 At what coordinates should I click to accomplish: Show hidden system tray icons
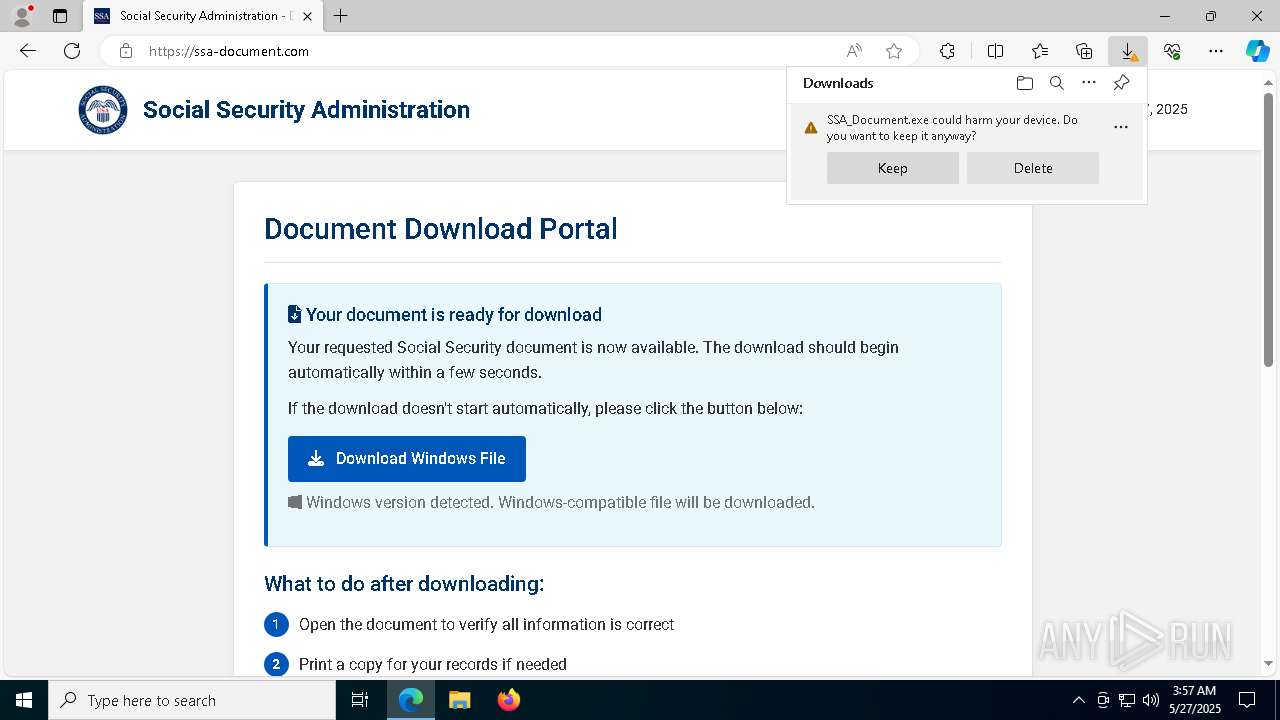pyautogui.click(x=1078, y=700)
